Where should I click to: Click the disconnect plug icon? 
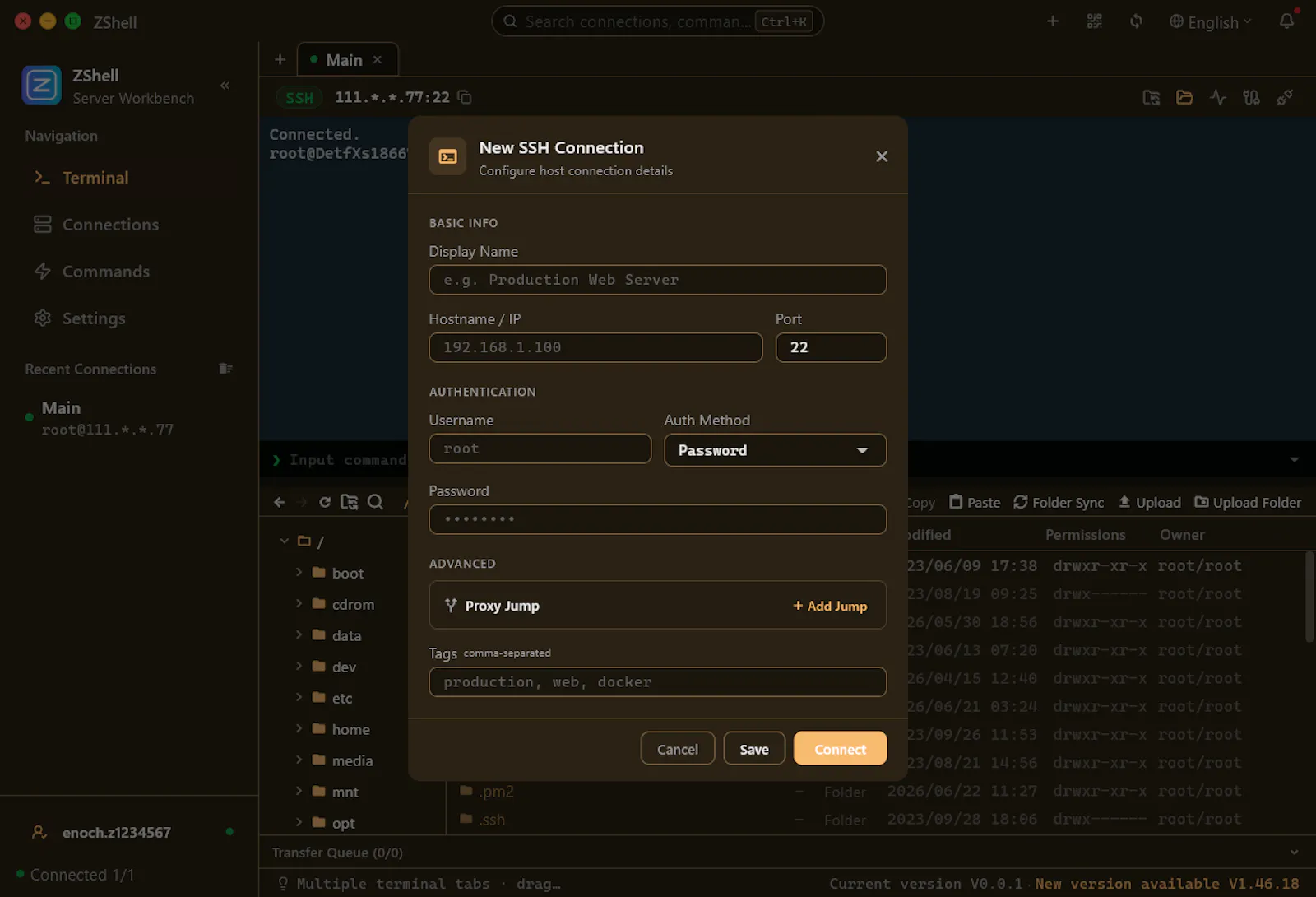point(1285,98)
